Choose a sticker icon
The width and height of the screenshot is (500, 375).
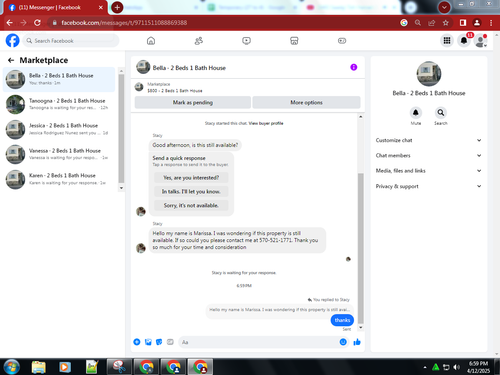point(159,342)
